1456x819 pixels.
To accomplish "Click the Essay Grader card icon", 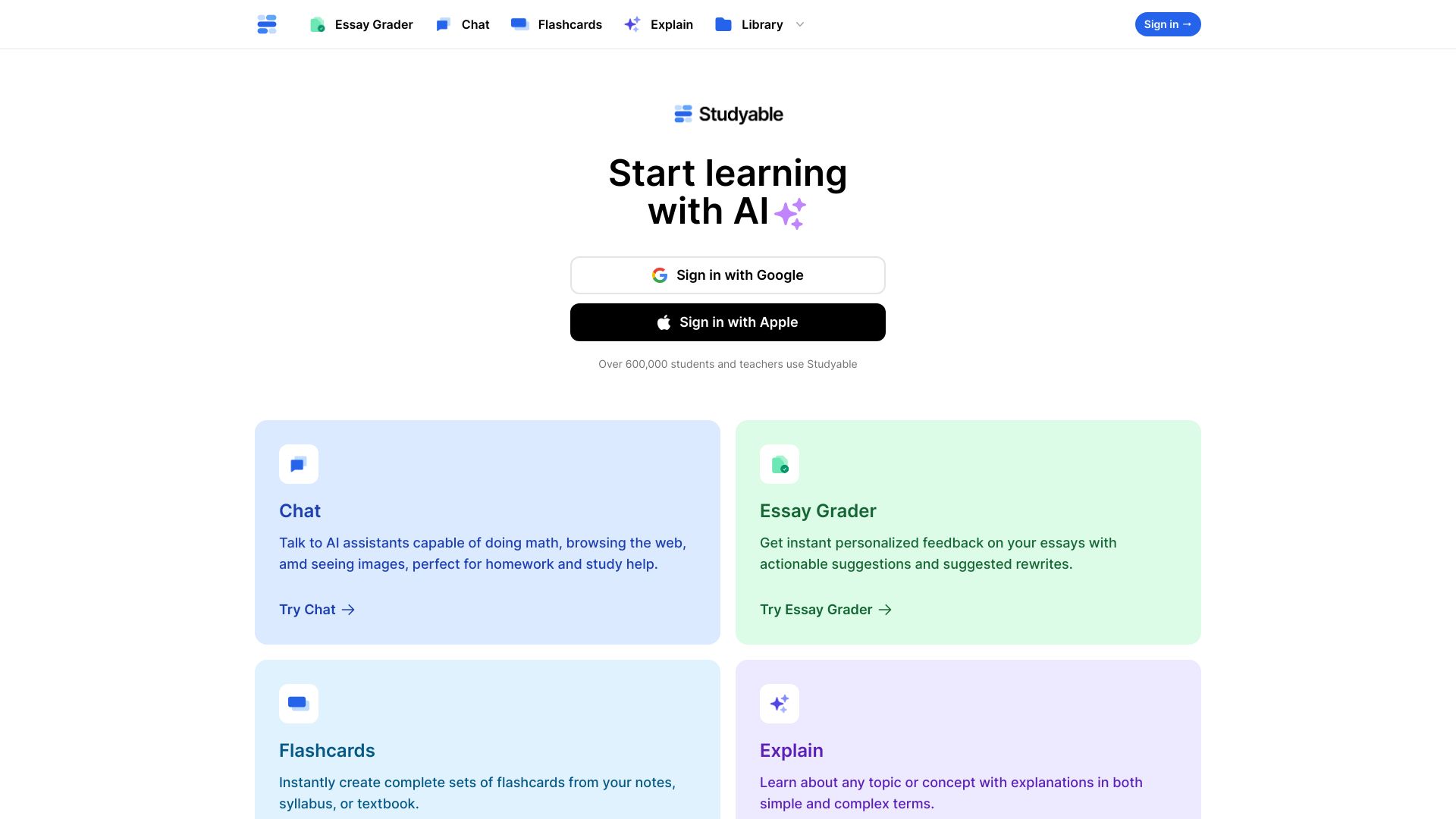I will coord(779,463).
